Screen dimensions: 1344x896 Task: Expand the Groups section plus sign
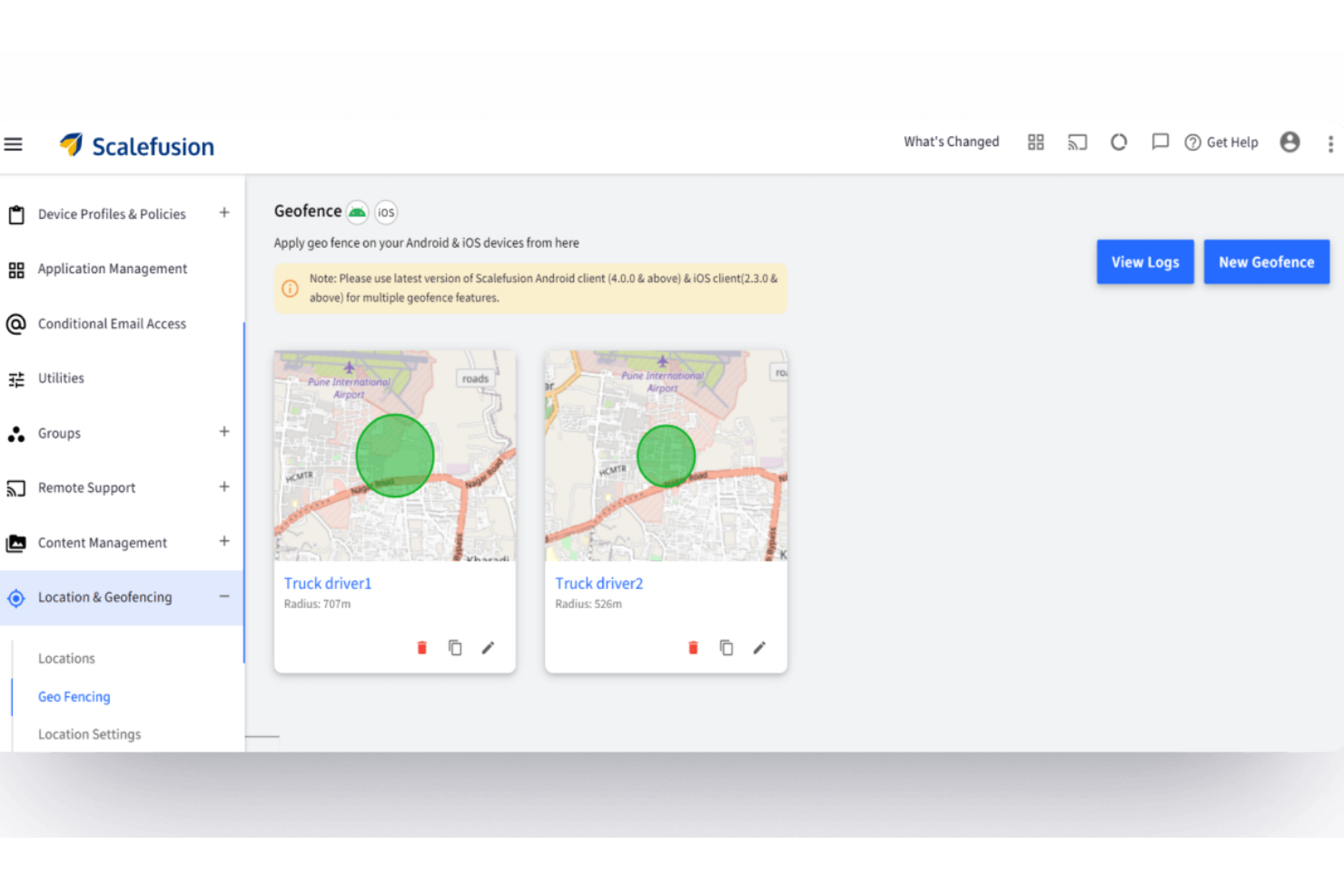pyautogui.click(x=224, y=431)
